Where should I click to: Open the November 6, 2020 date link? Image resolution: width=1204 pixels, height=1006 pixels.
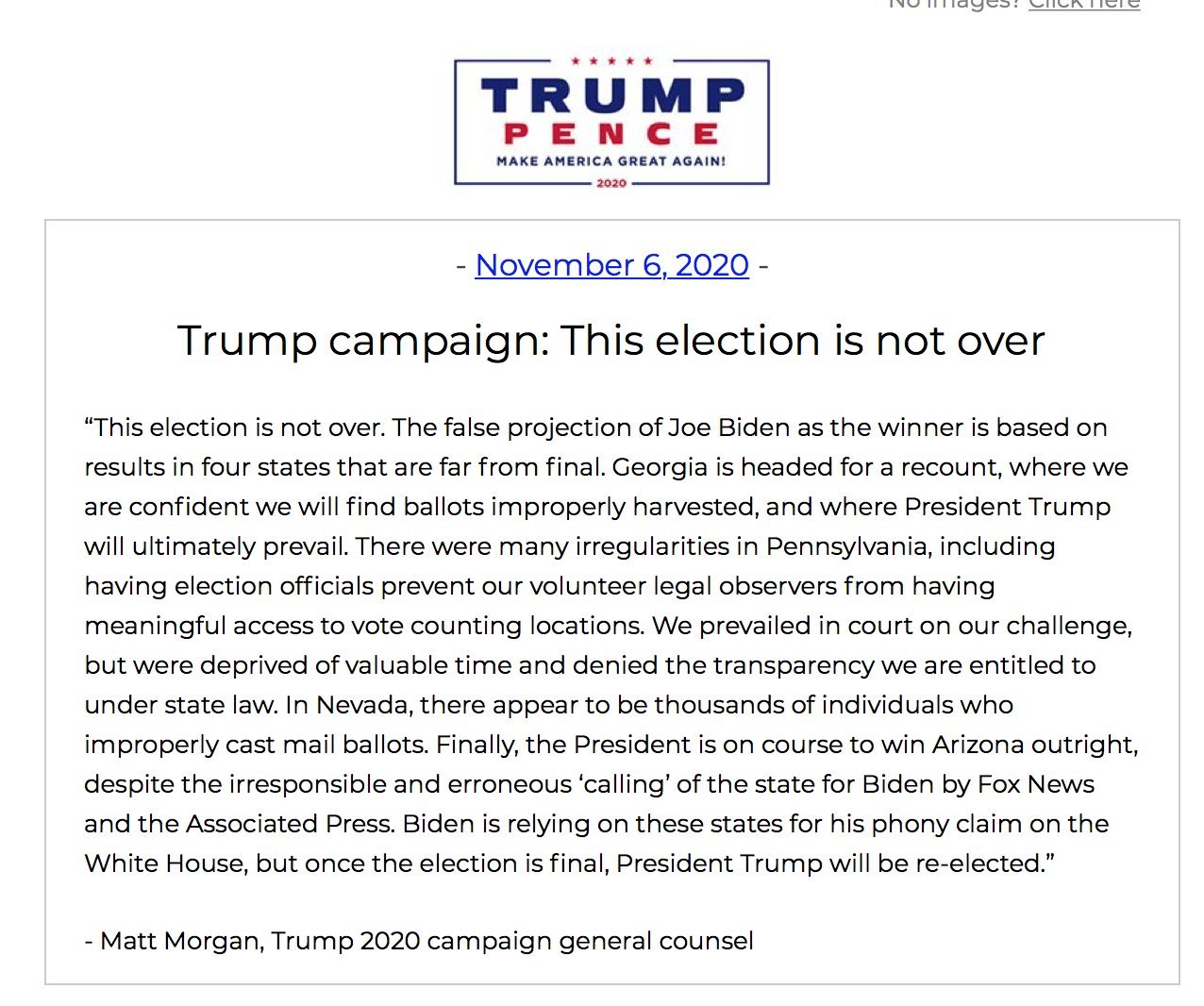(x=611, y=265)
